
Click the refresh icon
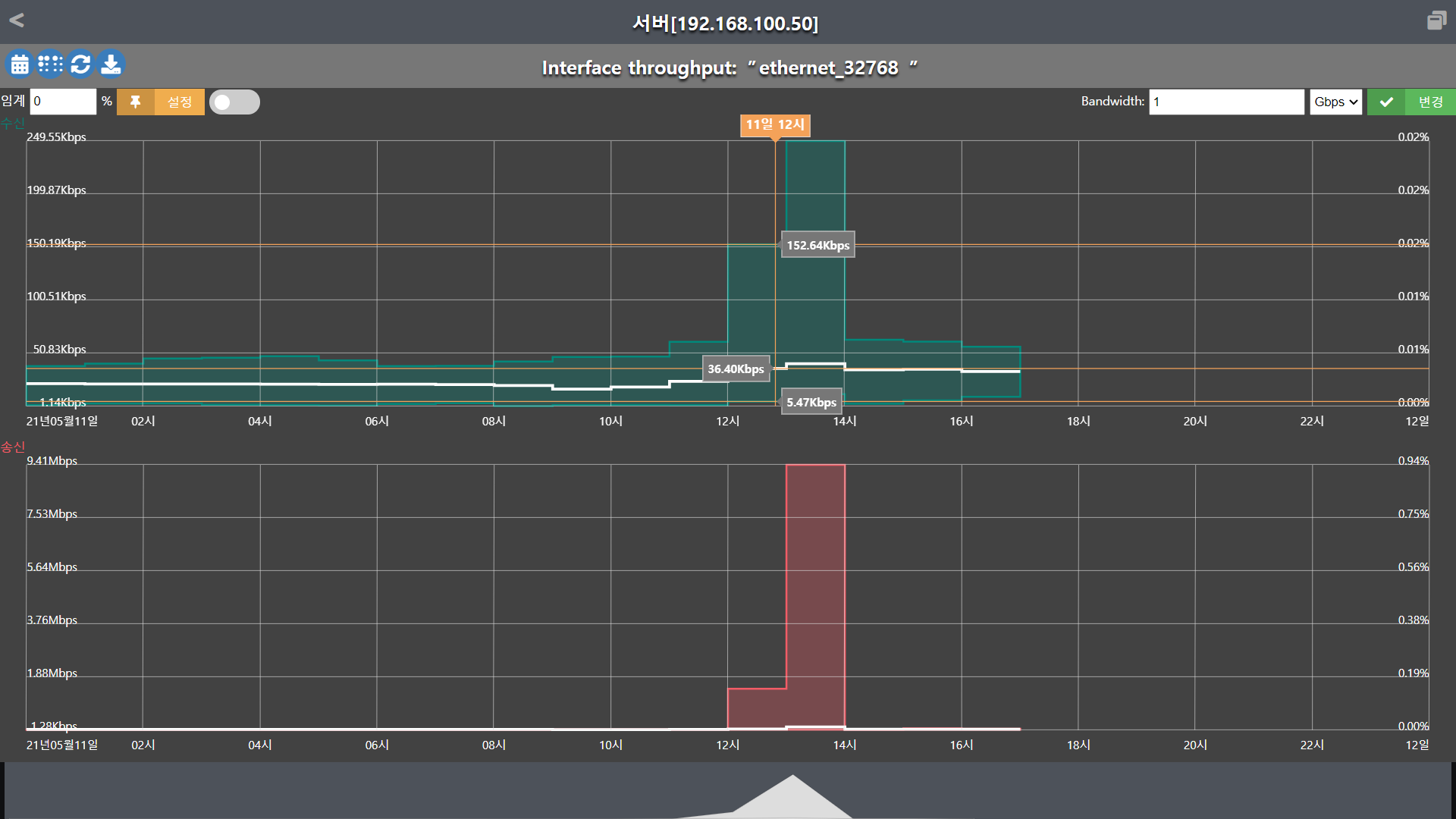(80, 64)
